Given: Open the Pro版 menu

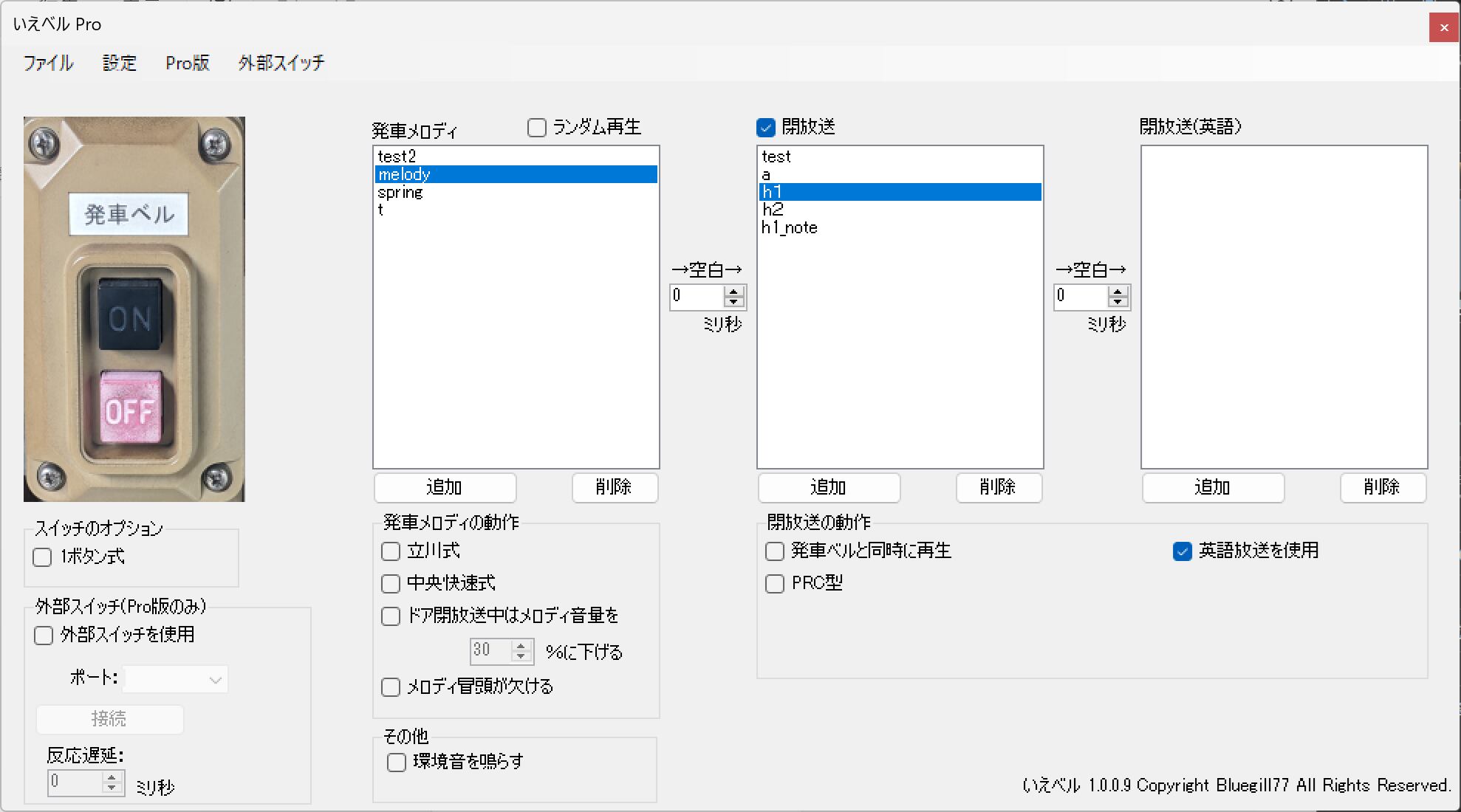Looking at the screenshot, I should click(x=188, y=63).
